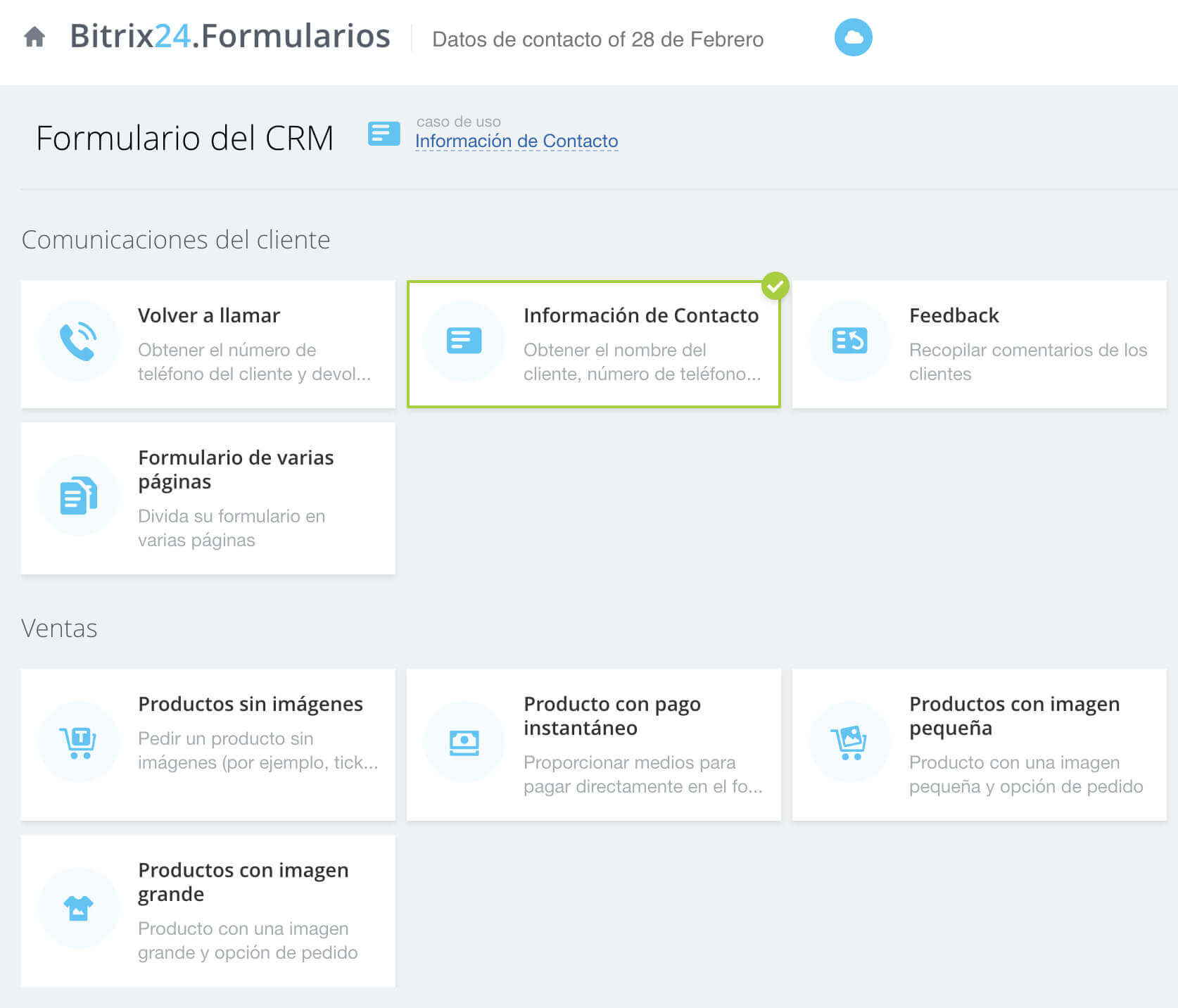
Task: Click the Feedback form icon
Action: pyautogui.click(x=849, y=341)
